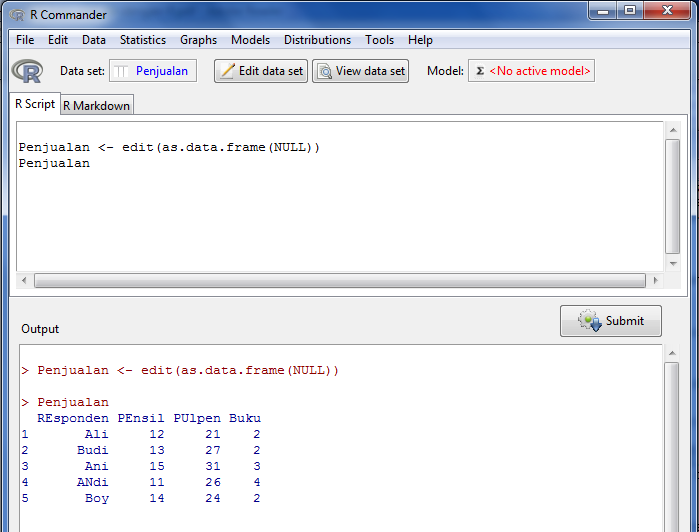Click output command '> Penjualan <- edit(...)'
Screen dimensions: 699x532
click(x=180, y=370)
